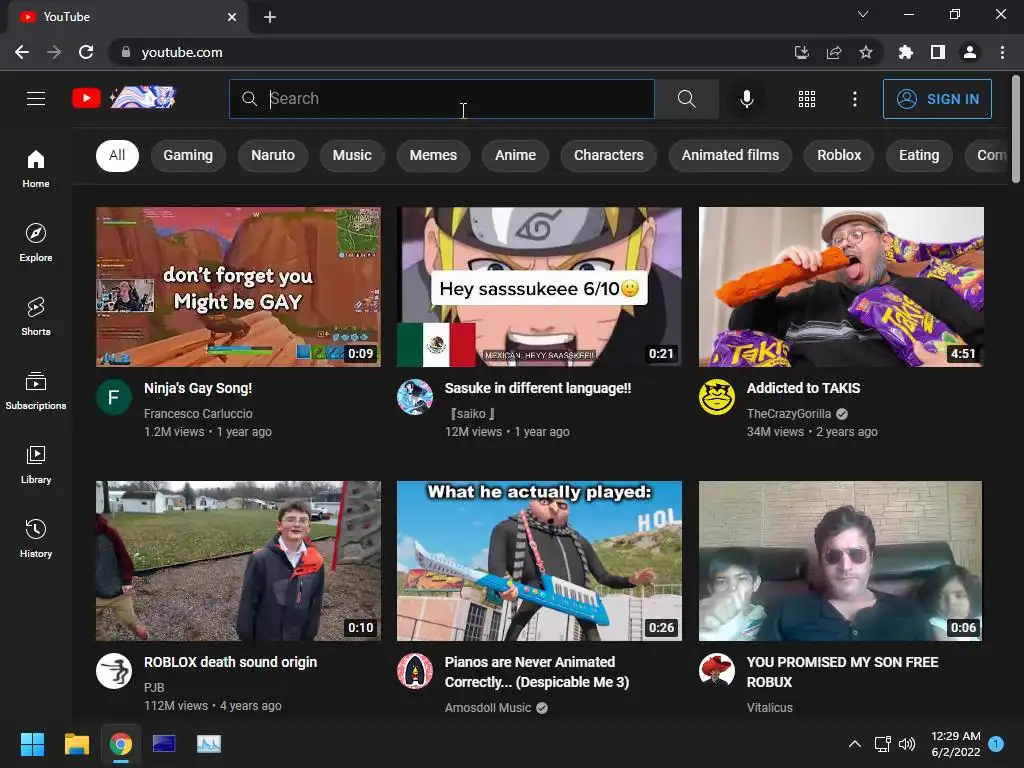Image resolution: width=1024 pixels, height=768 pixels.
Task: Play Ninja's Gay Song thumbnail
Action: coord(238,287)
